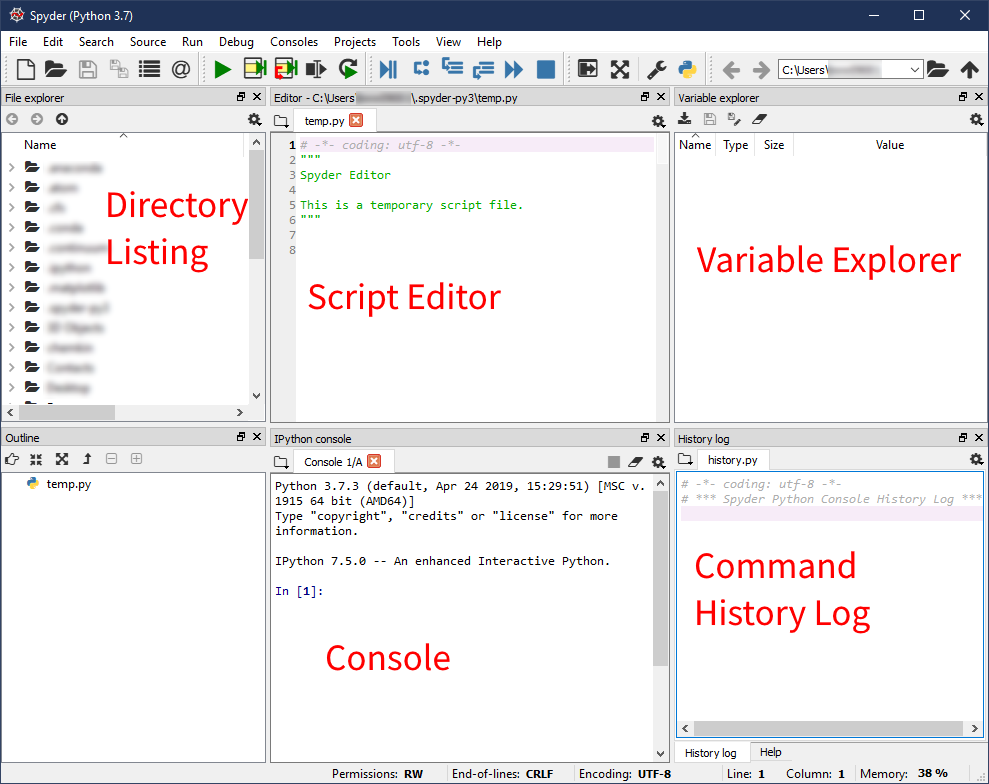
Task: Open the @ symbol finder
Action: tap(181, 69)
